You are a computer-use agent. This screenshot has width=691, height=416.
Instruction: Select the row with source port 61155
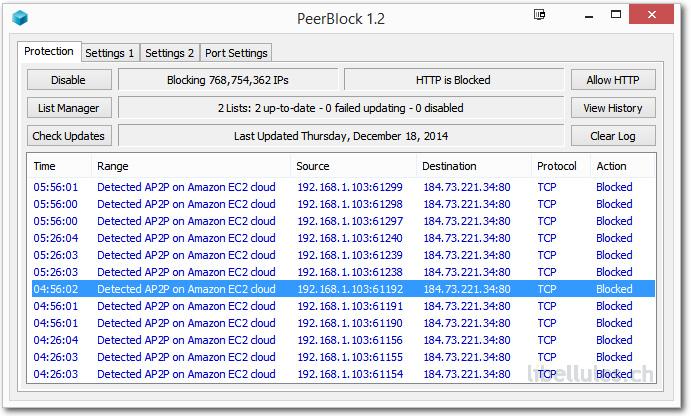[x=343, y=357]
